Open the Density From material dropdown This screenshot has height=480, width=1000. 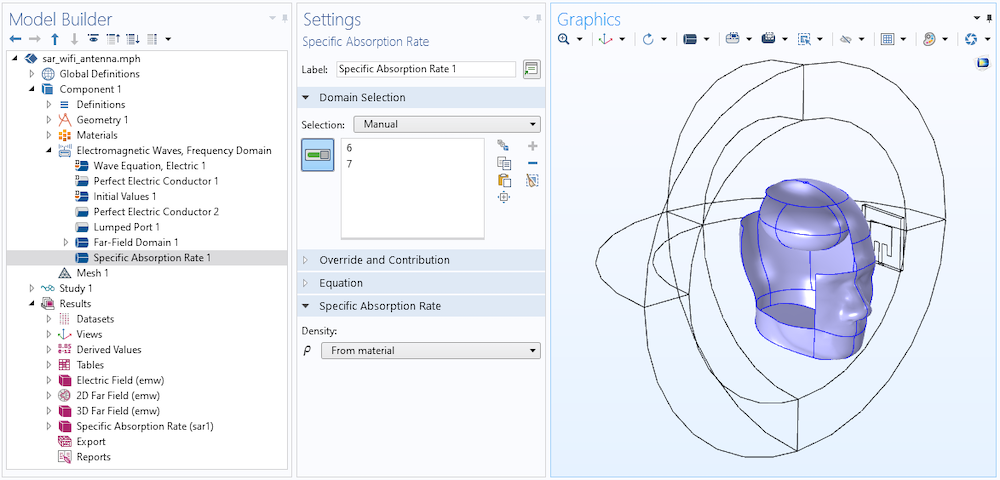pyautogui.click(x=430, y=351)
